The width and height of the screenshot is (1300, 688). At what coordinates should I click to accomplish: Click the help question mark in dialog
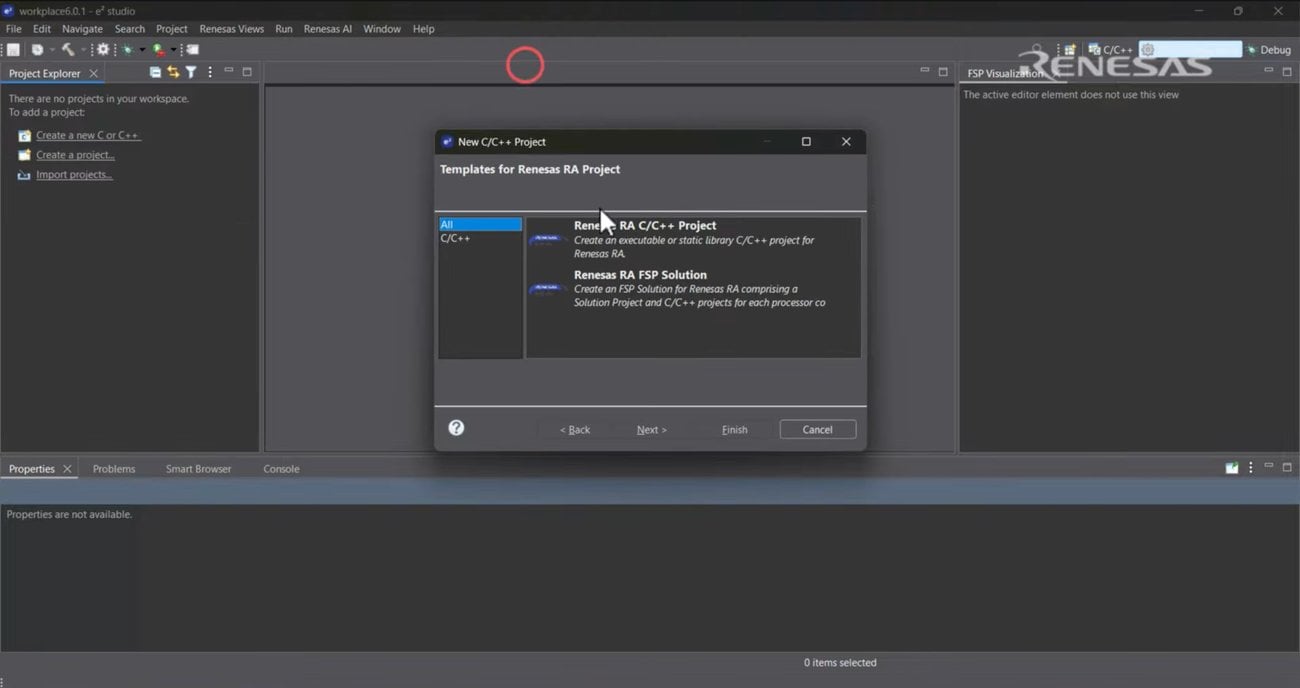click(456, 428)
